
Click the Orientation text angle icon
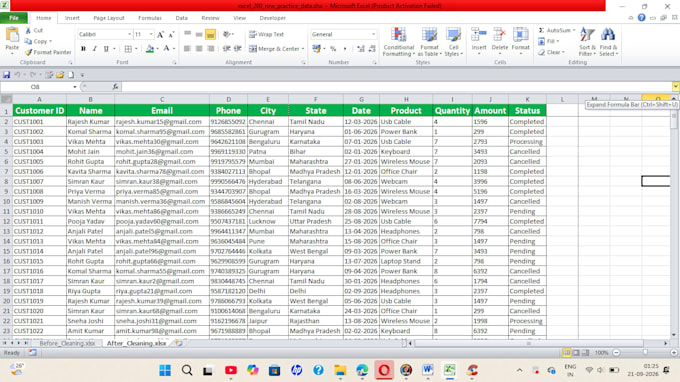(x=226, y=34)
